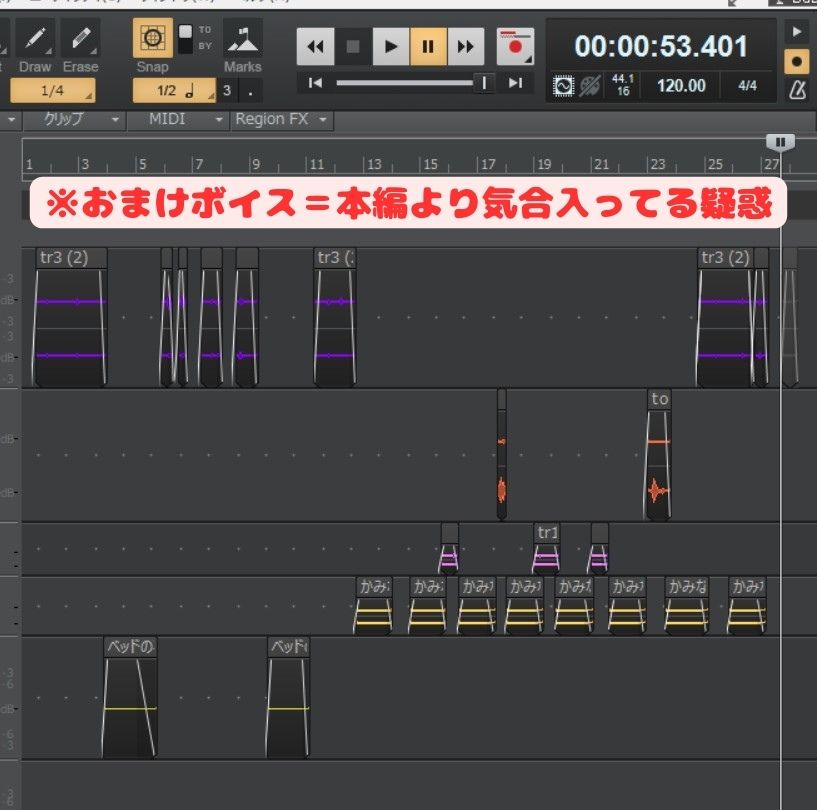Jump to project start with RTZ button
Image resolution: width=817 pixels, height=810 pixels.
coord(315,83)
